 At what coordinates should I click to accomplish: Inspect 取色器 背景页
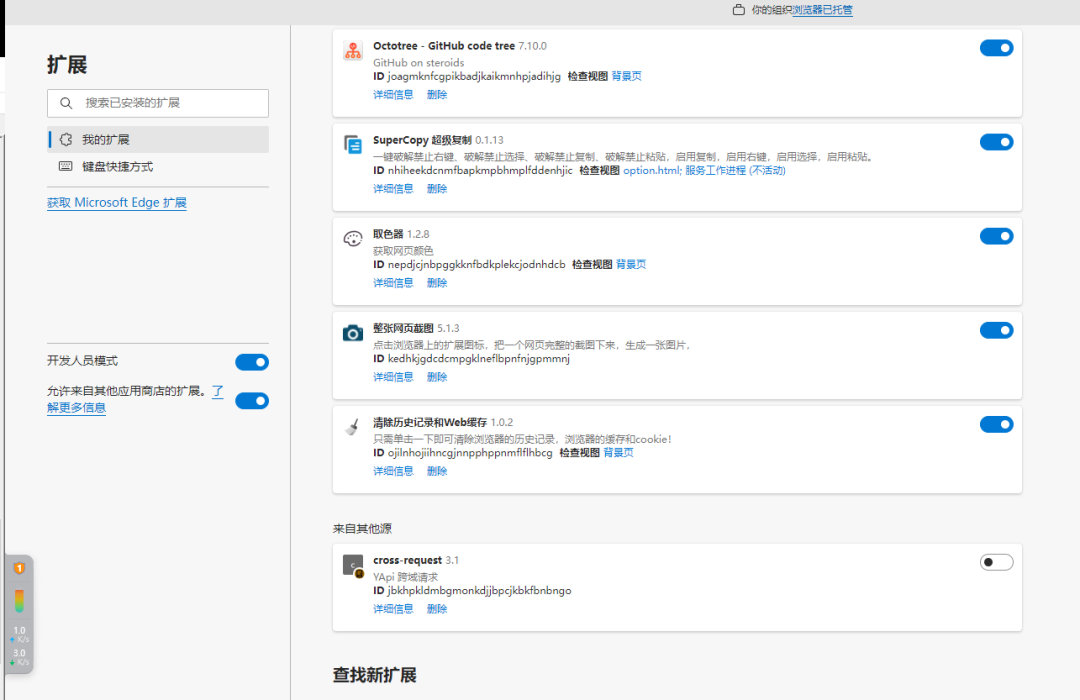631,264
